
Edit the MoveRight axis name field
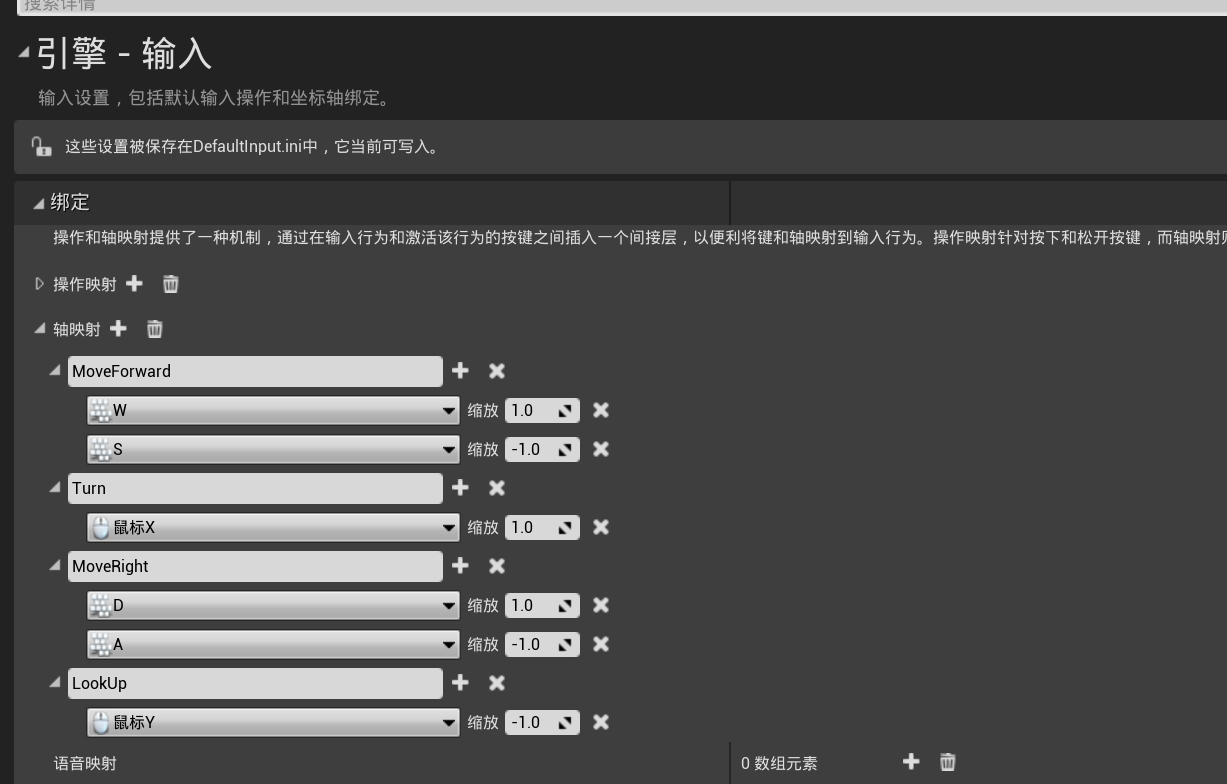pyautogui.click(x=255, y=566)
